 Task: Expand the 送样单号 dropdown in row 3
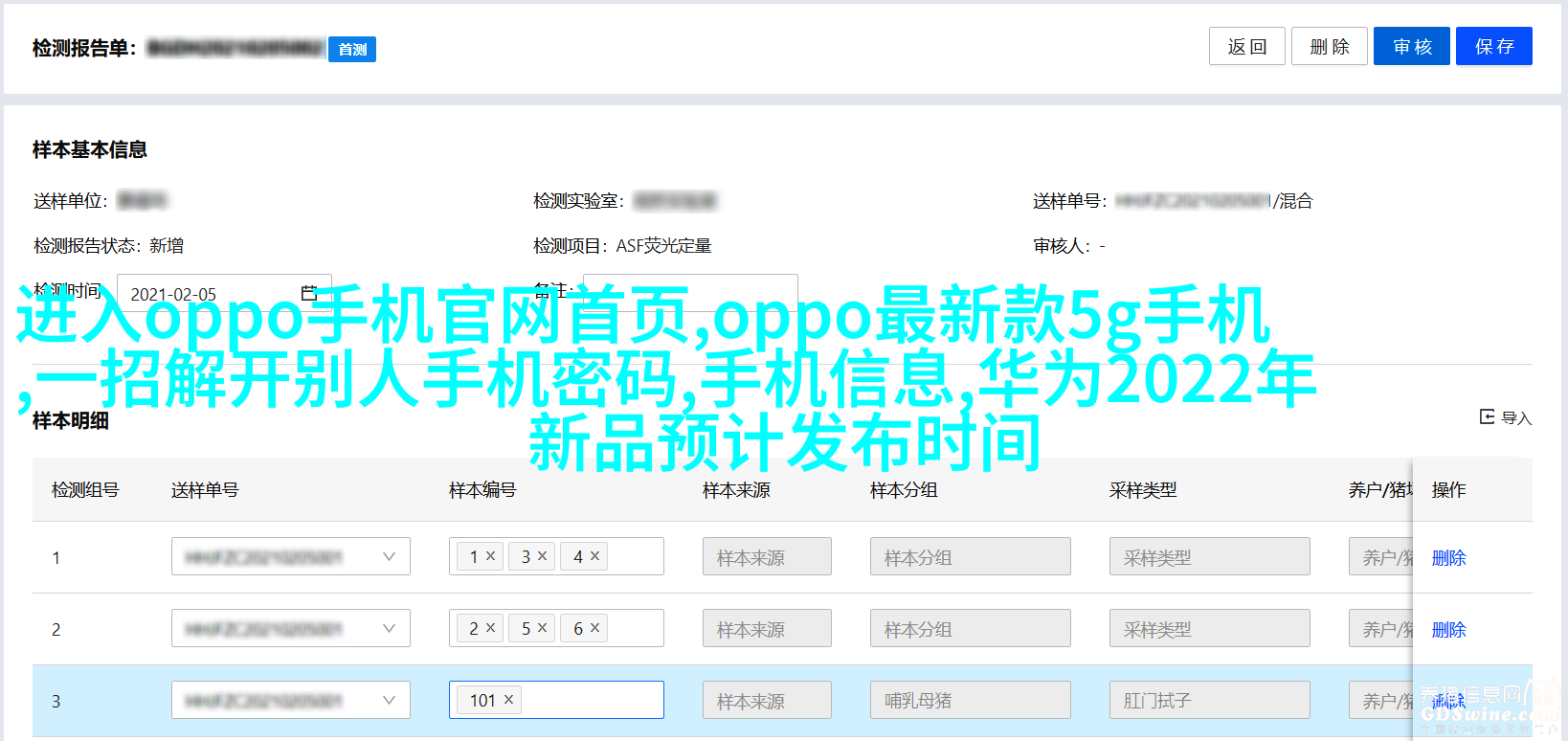point(389,700)
